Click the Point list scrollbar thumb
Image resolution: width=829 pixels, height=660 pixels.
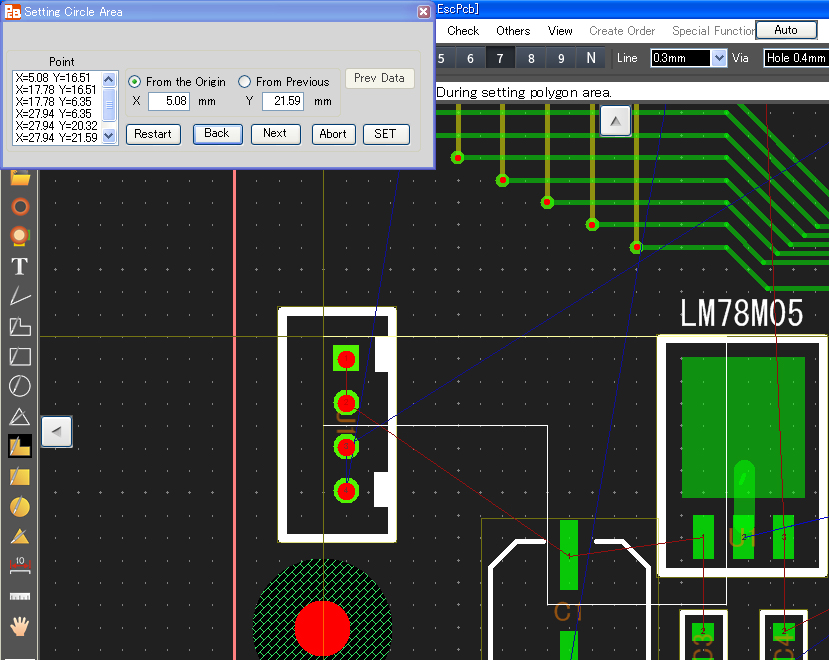pos(109,105)
